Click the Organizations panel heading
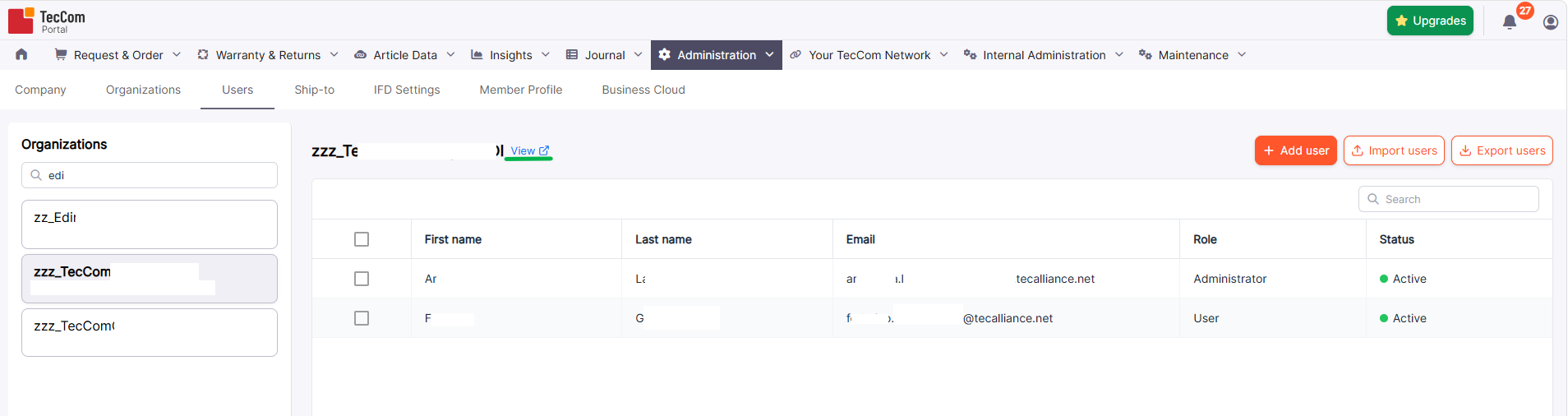The width and height of the screenshot is (1568, 416). [64, 144]
